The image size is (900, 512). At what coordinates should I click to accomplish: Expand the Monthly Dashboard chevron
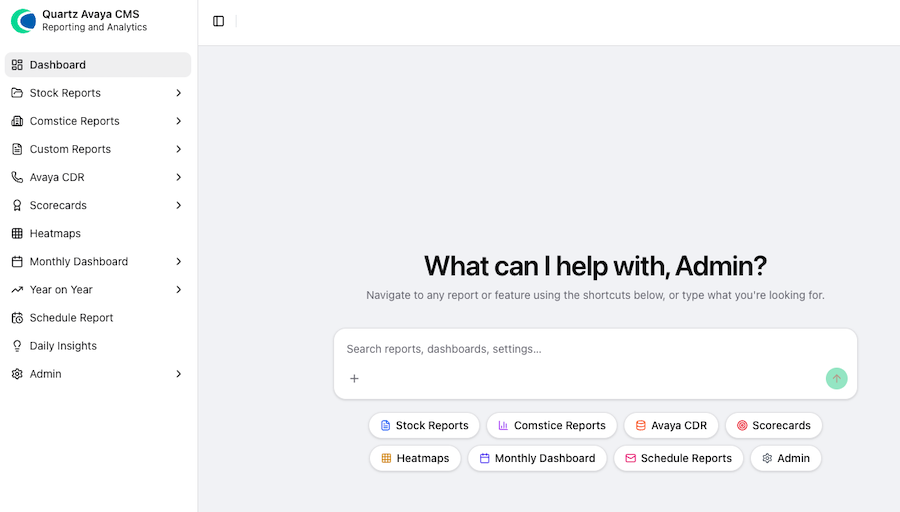[x=179, y=262]
